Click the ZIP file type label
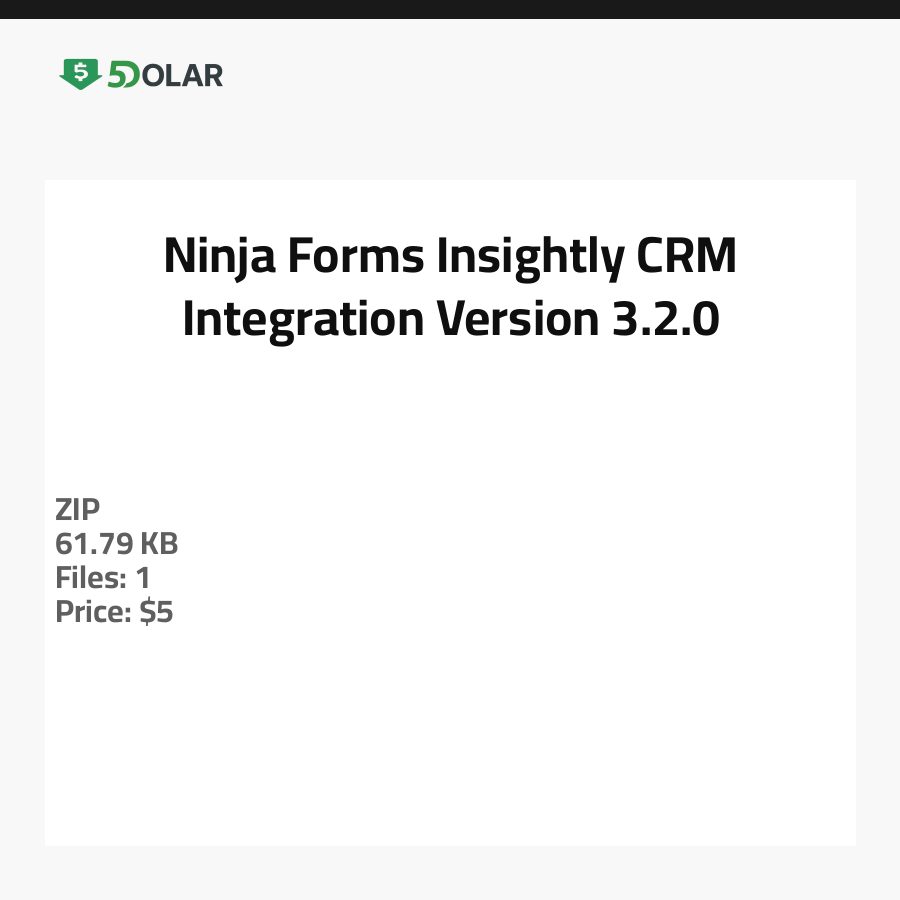This screenshot has width=900, height=900. coord(78,510)
